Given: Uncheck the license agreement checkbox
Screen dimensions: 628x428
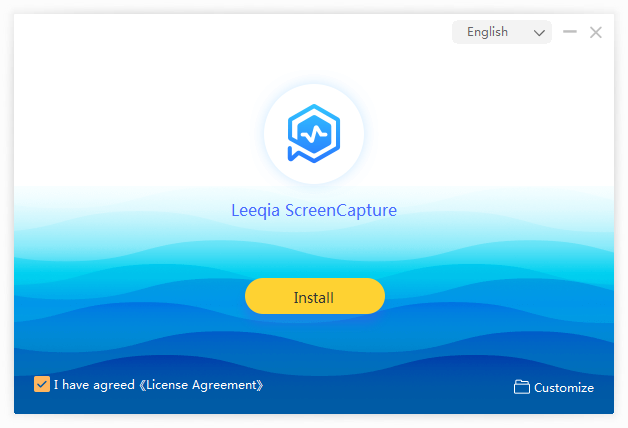Looking at the screenshot, I should (x=42, y=384).
